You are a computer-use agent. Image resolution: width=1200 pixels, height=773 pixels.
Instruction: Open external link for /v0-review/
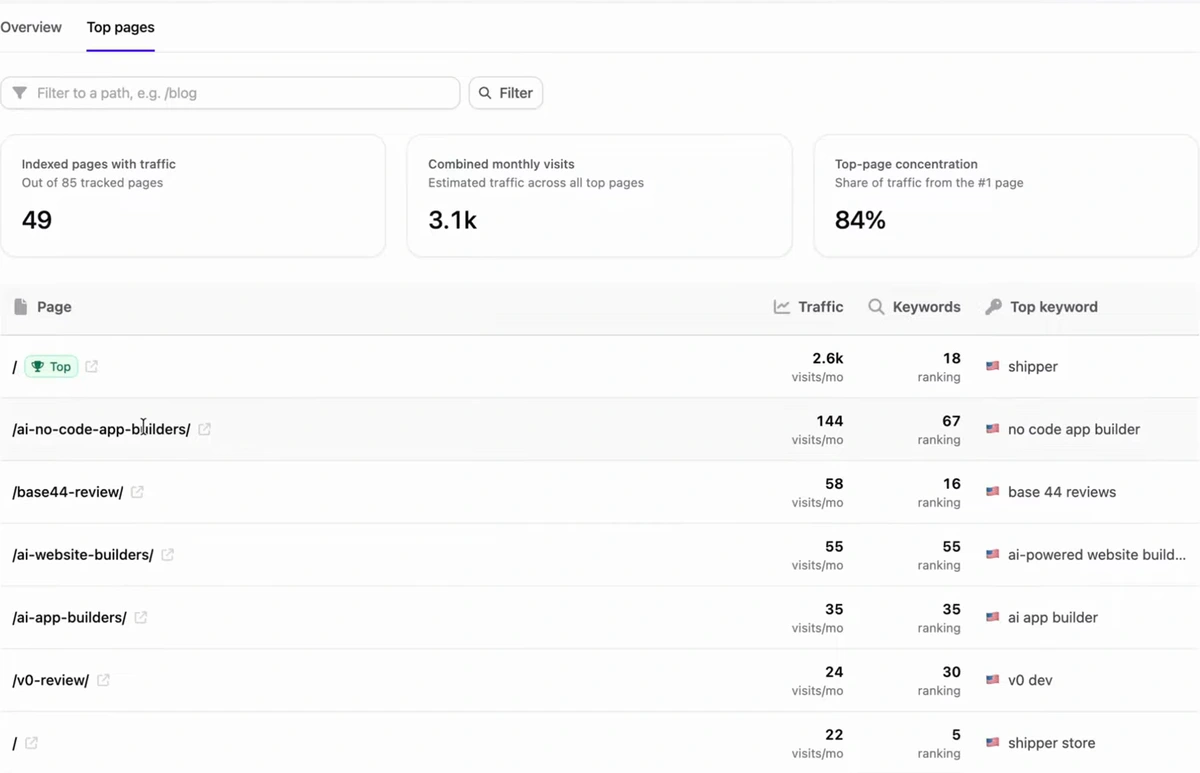tap(103, 680)
